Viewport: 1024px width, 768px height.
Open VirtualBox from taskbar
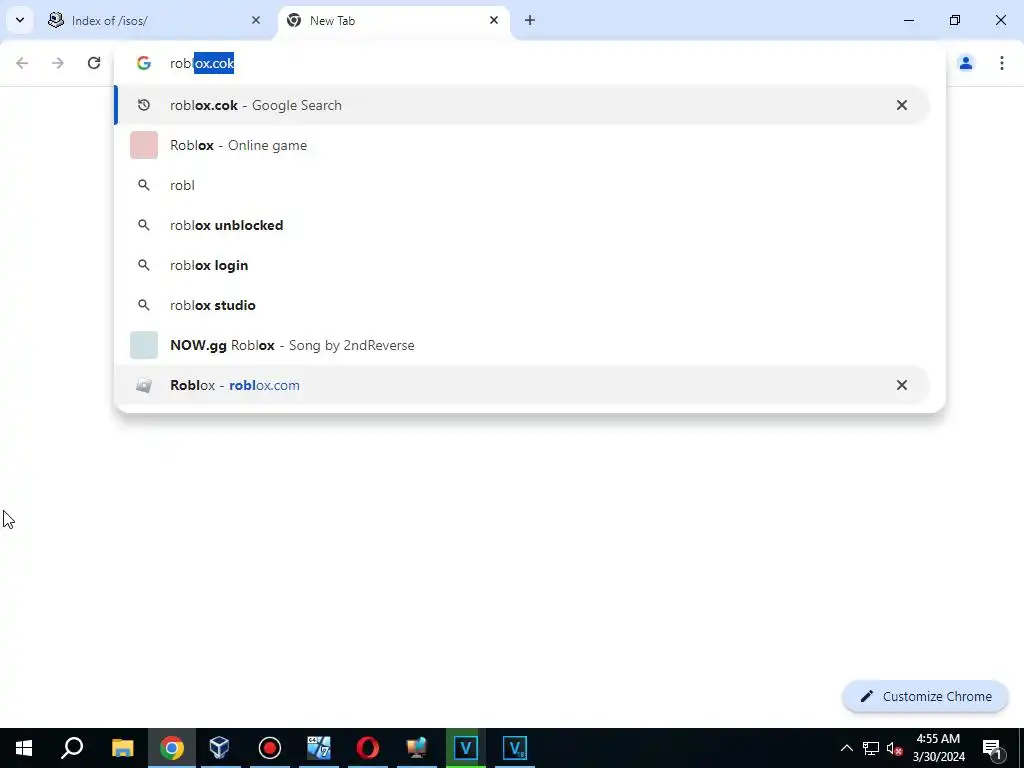click(220, 748)
